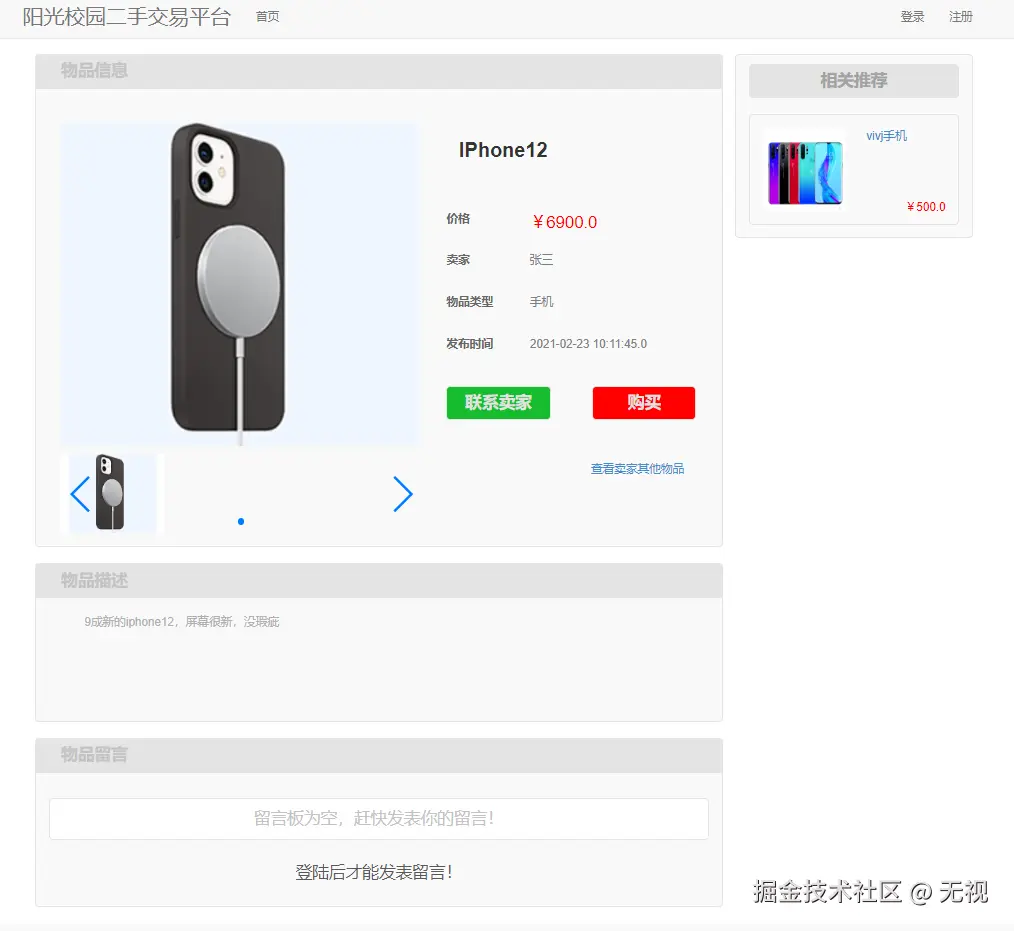Click the green 联系卖家 button
The width and height of the screenshot is (1014, 931).
[x=498, y=403]
